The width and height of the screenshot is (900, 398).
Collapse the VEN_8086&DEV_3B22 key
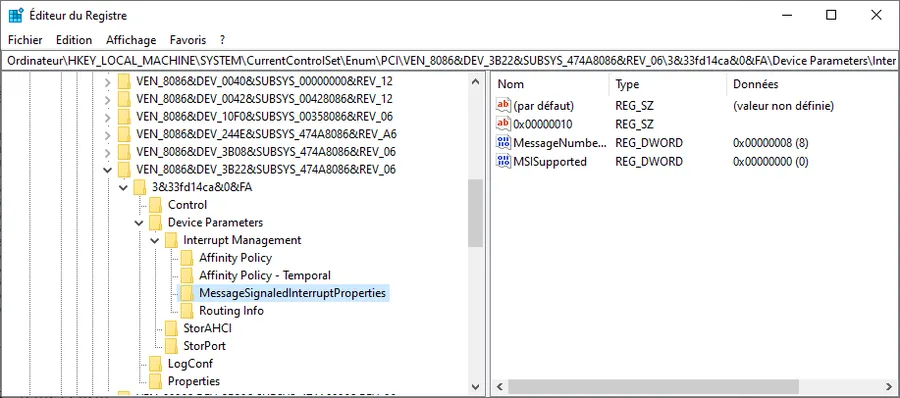click(107, 170)
